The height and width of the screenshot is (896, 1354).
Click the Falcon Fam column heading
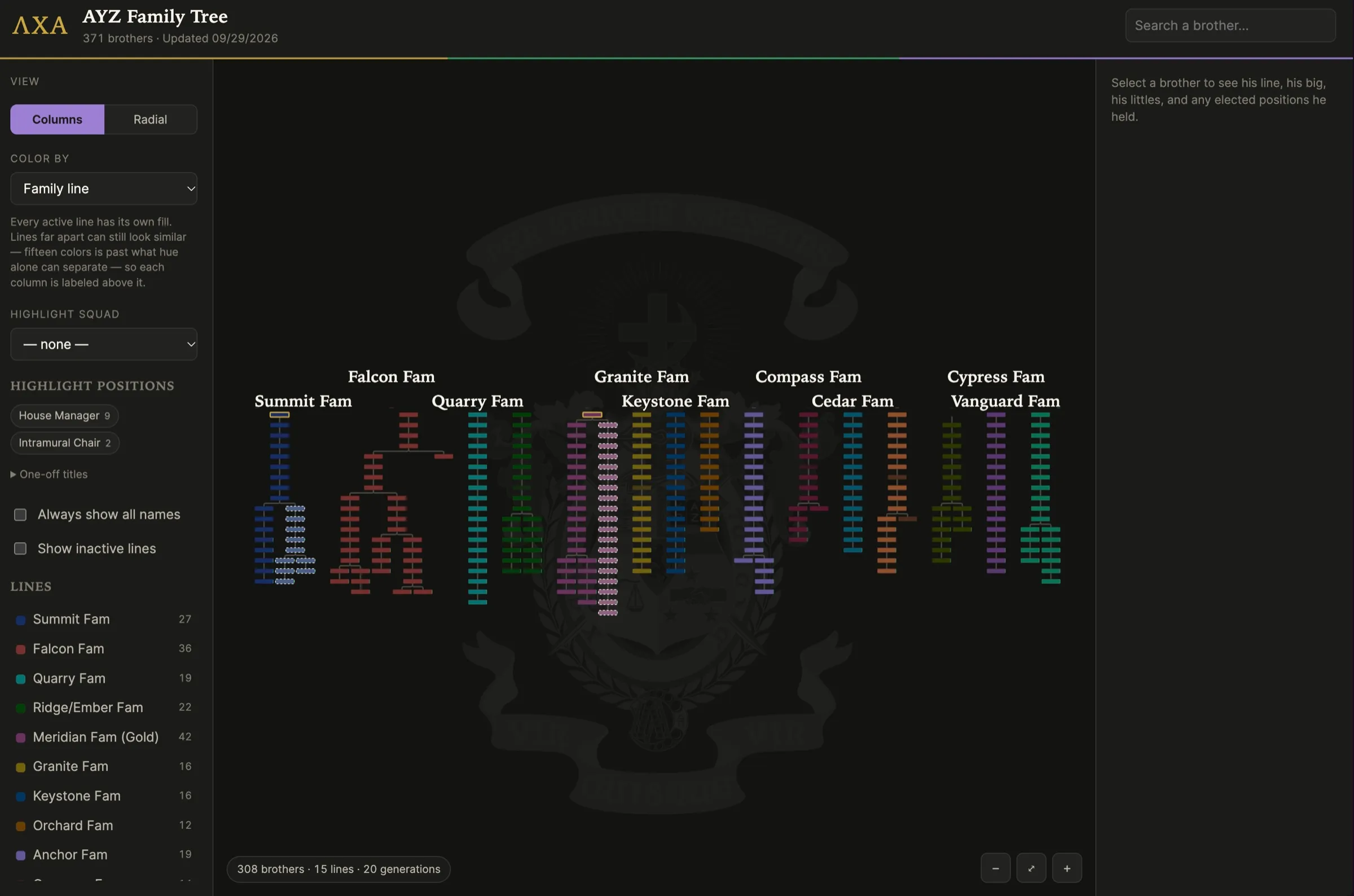(392, 376)
